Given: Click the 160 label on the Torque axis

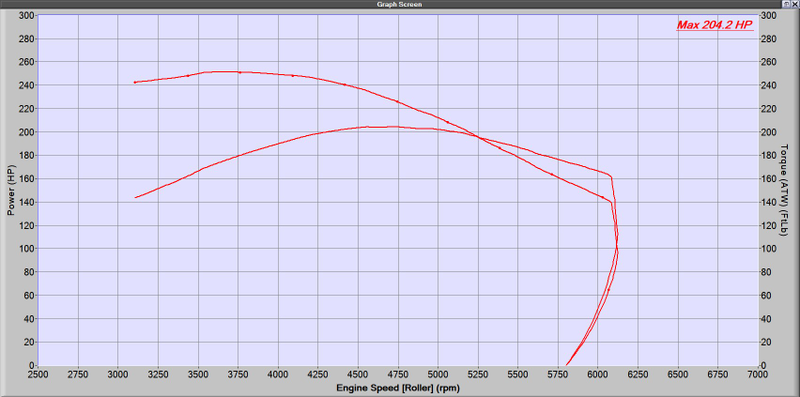Looking at the screenshot, I should 769,179.
